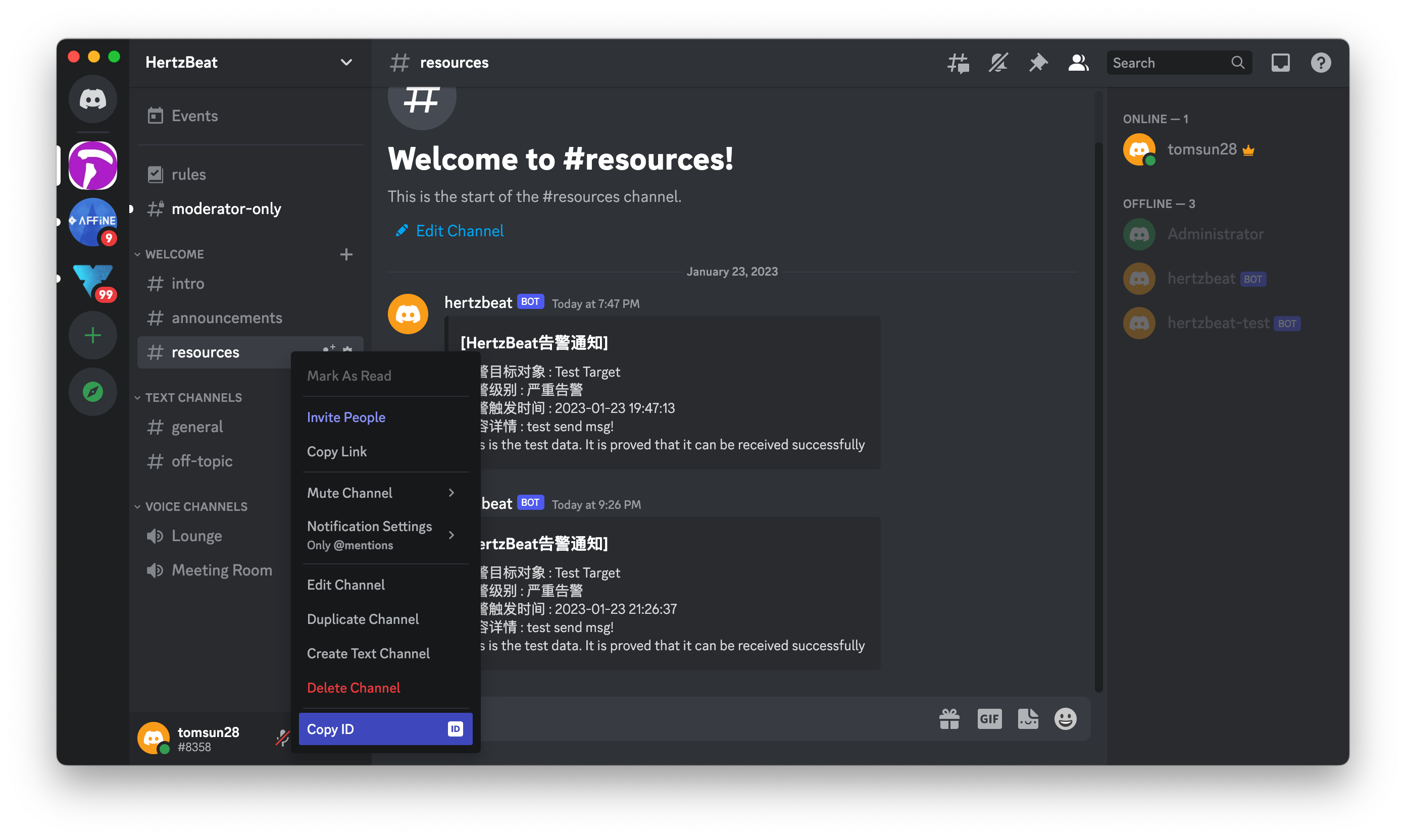Viewport: 1406px width, 840px height.
Task: Open the sticker picker icon
Action: point(1027,719)
